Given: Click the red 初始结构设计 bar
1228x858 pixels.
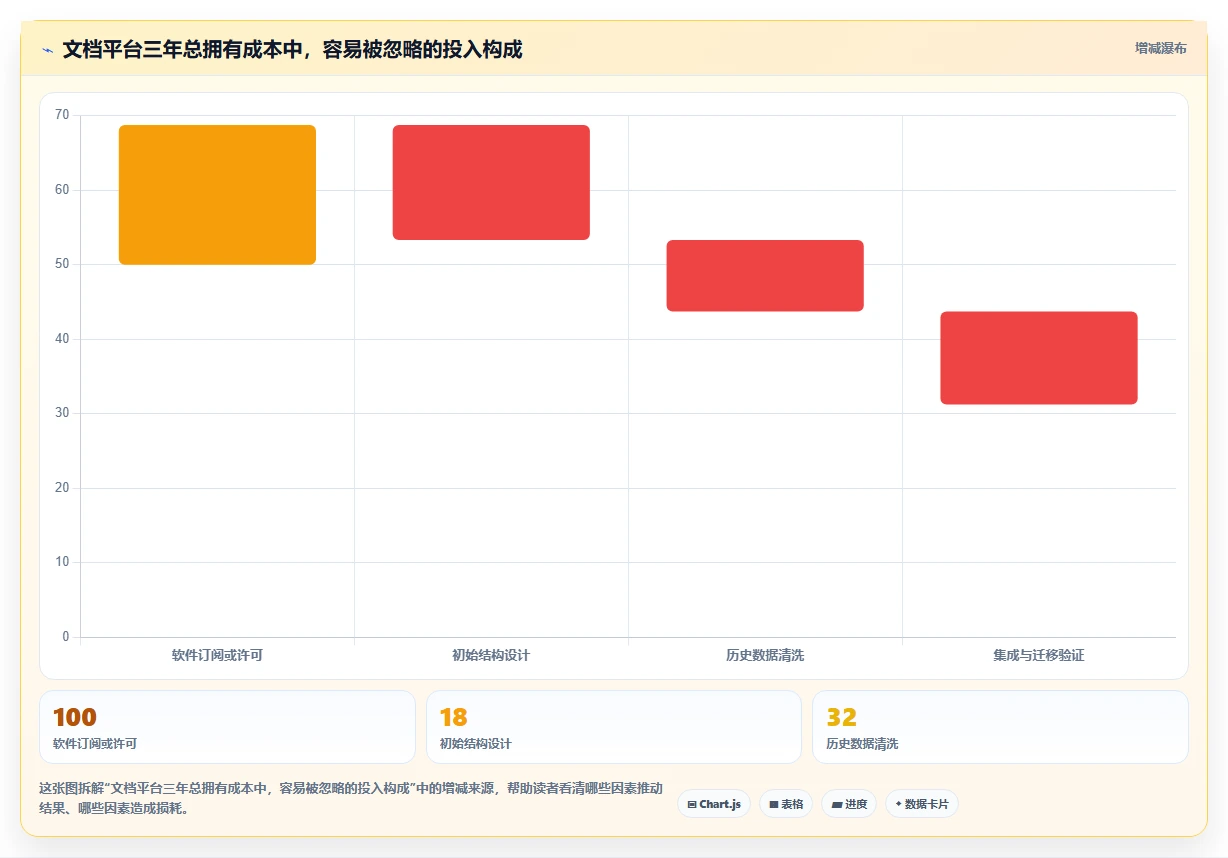Looking at the screenshot, I should [x=491, y=182].
